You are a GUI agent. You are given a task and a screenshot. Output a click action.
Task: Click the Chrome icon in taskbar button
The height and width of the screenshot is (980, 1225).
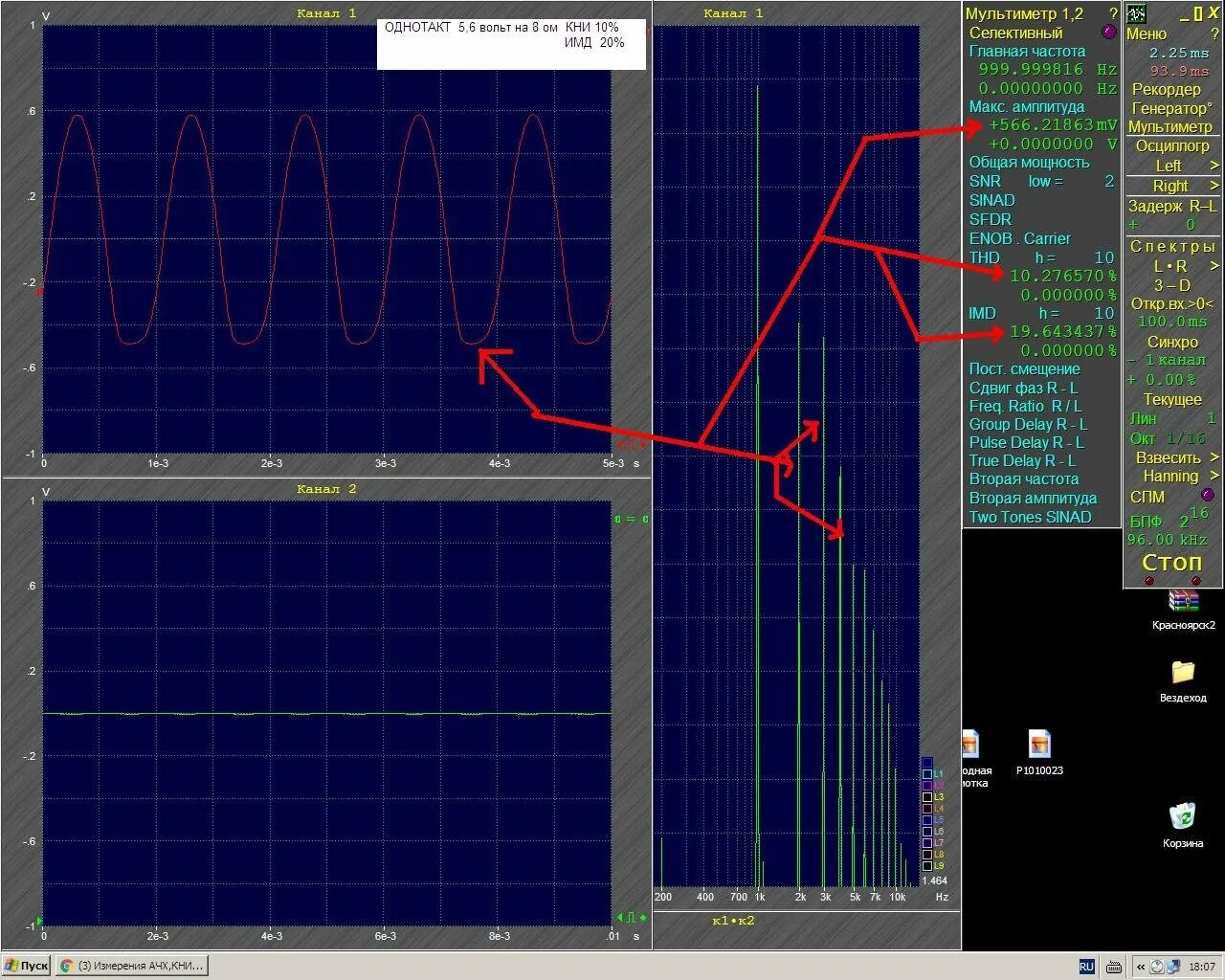coord(67,966)
